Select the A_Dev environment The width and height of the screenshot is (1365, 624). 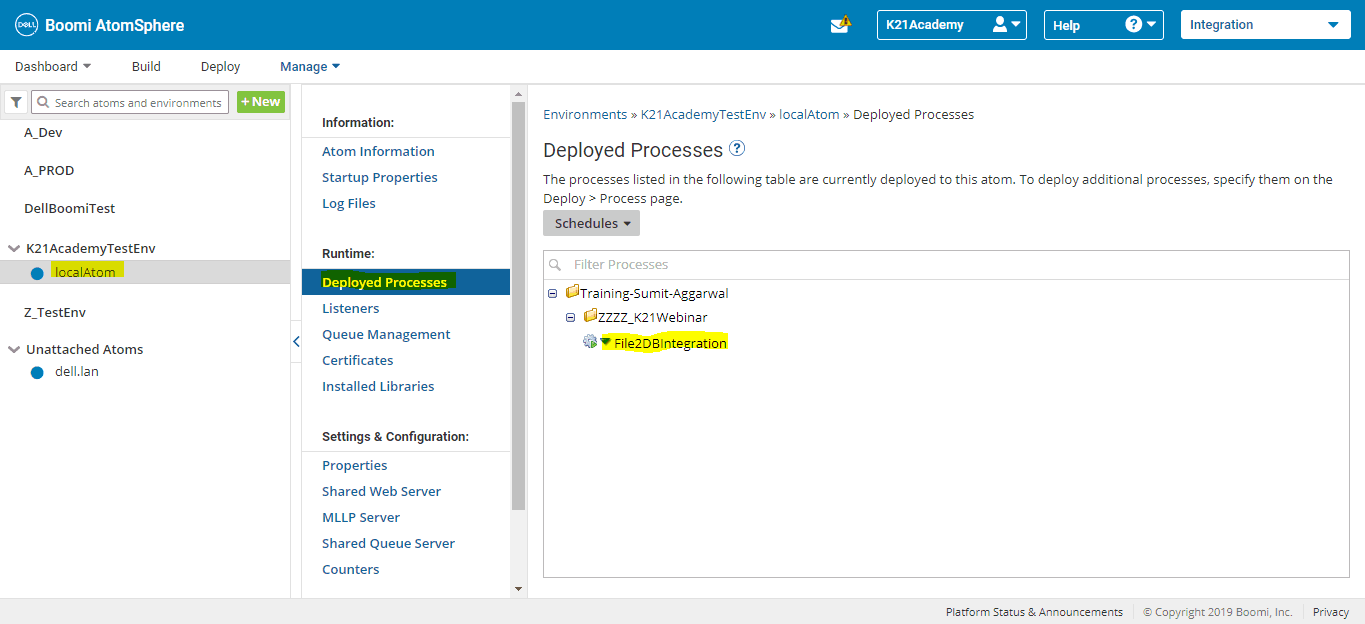point(44,132)
